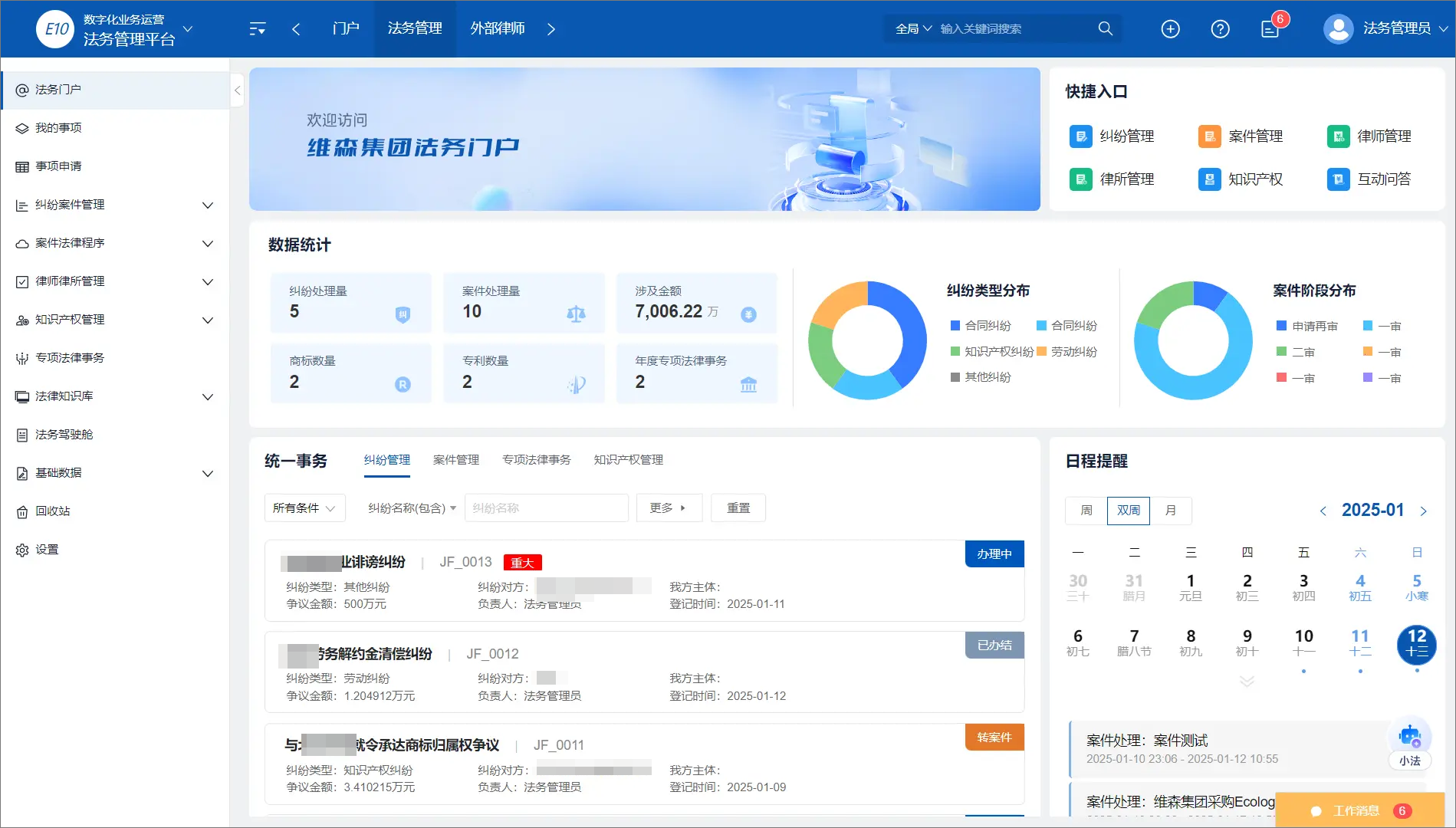Click the 重置 button
1456x828 pixels.
coord(738,508)
